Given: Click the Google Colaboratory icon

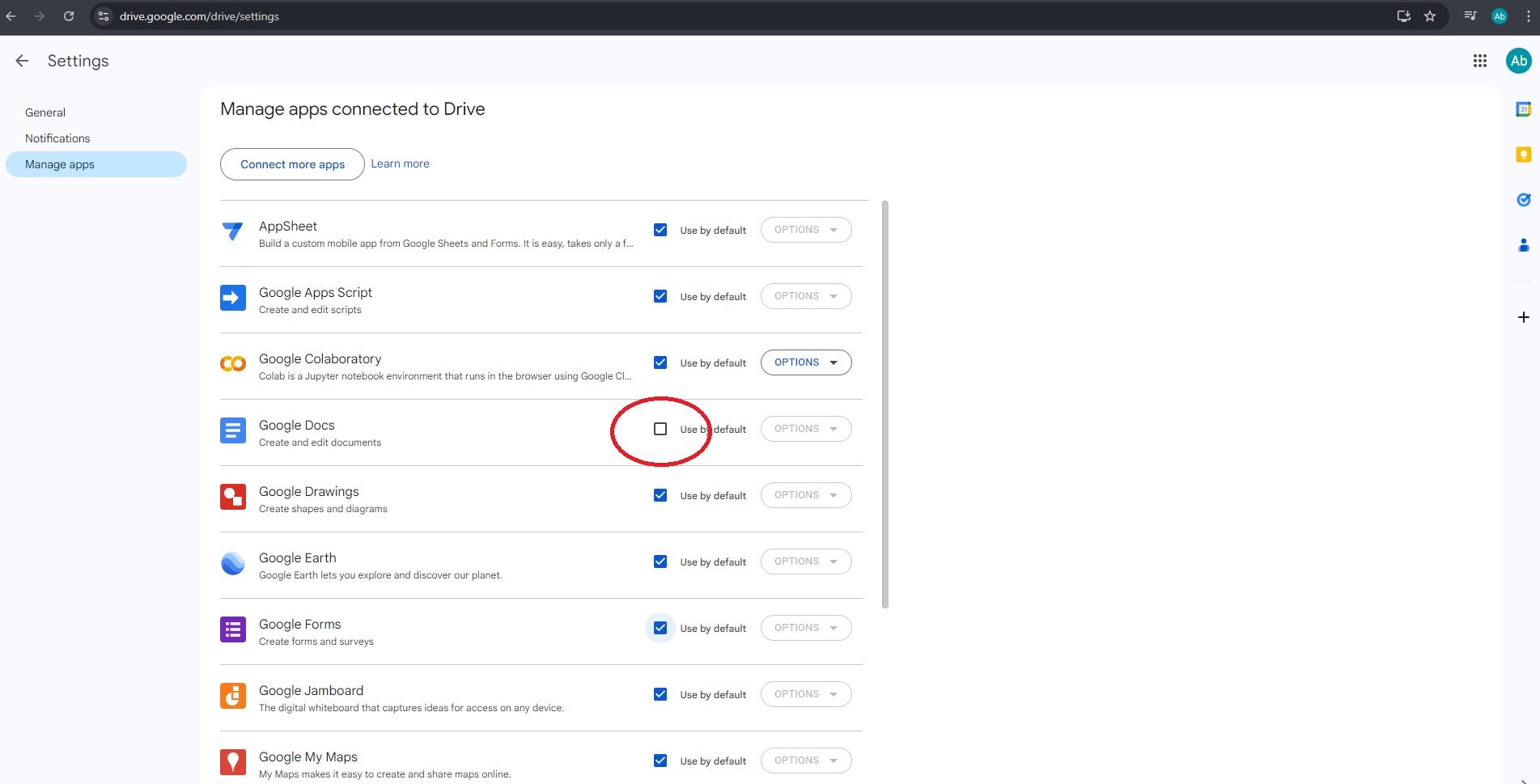Looking at the screenshot, I should coord(233,364).
